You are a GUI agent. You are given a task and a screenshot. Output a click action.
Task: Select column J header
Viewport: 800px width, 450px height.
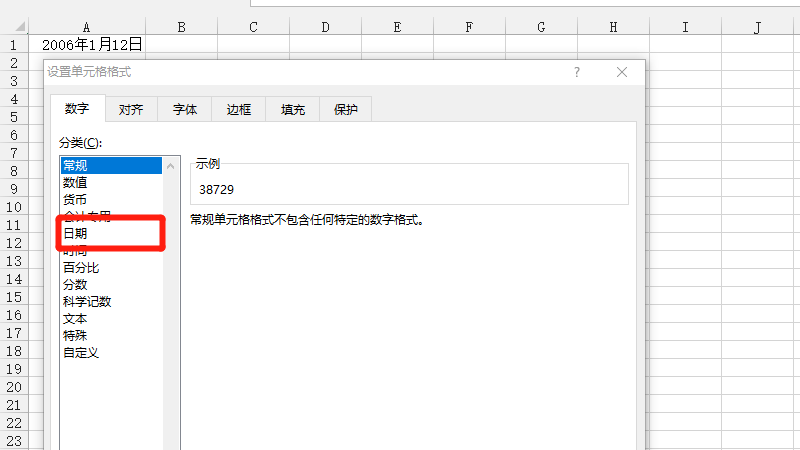tap(757, 27)
